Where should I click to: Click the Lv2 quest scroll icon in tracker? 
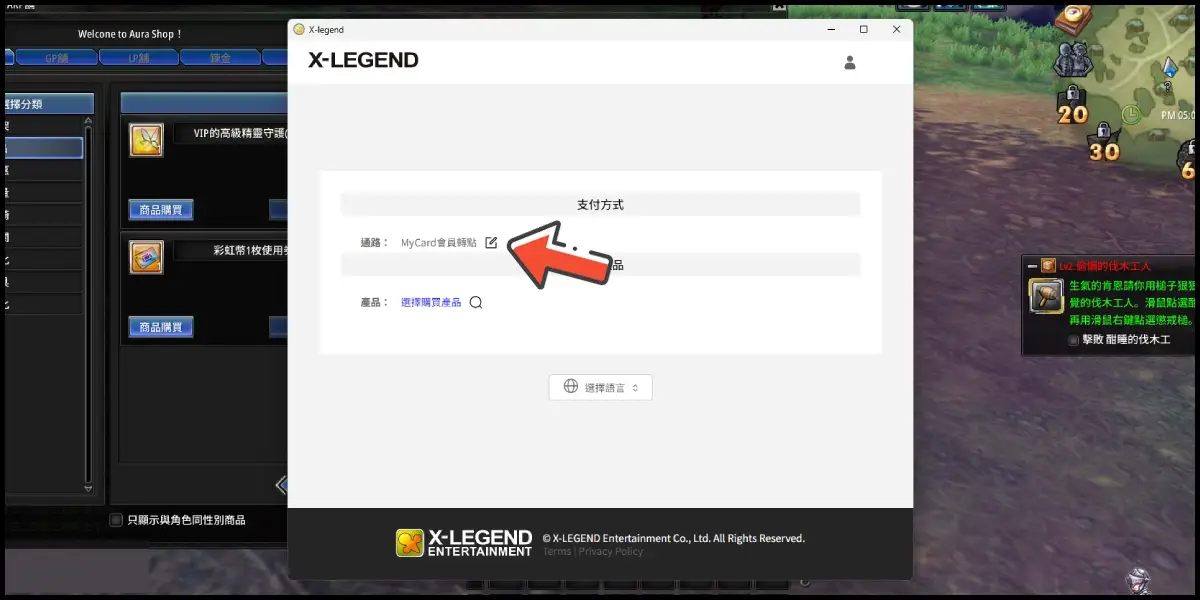click(1048, 266)
